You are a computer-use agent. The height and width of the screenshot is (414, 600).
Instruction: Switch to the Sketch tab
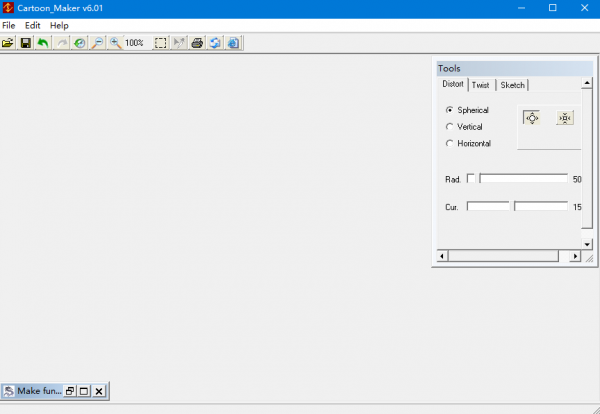[x=512, y=85]
